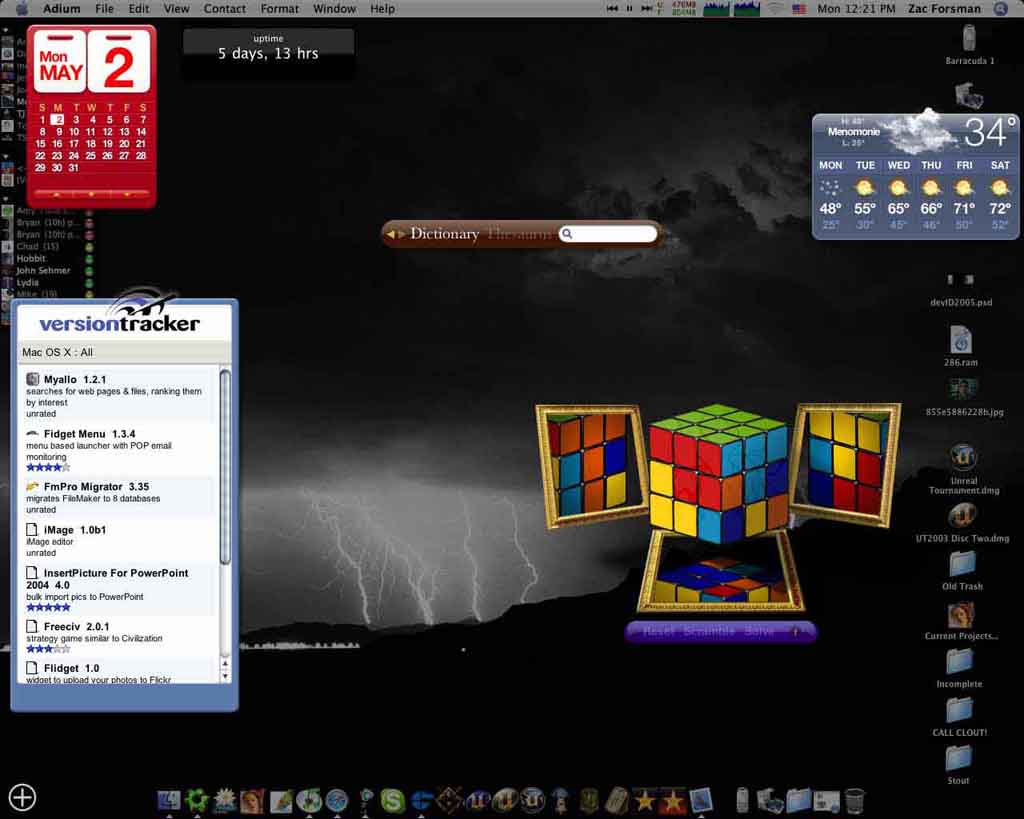
Task: Switch widget to Thesaurus mode
Action: click(x=519, y=234)
